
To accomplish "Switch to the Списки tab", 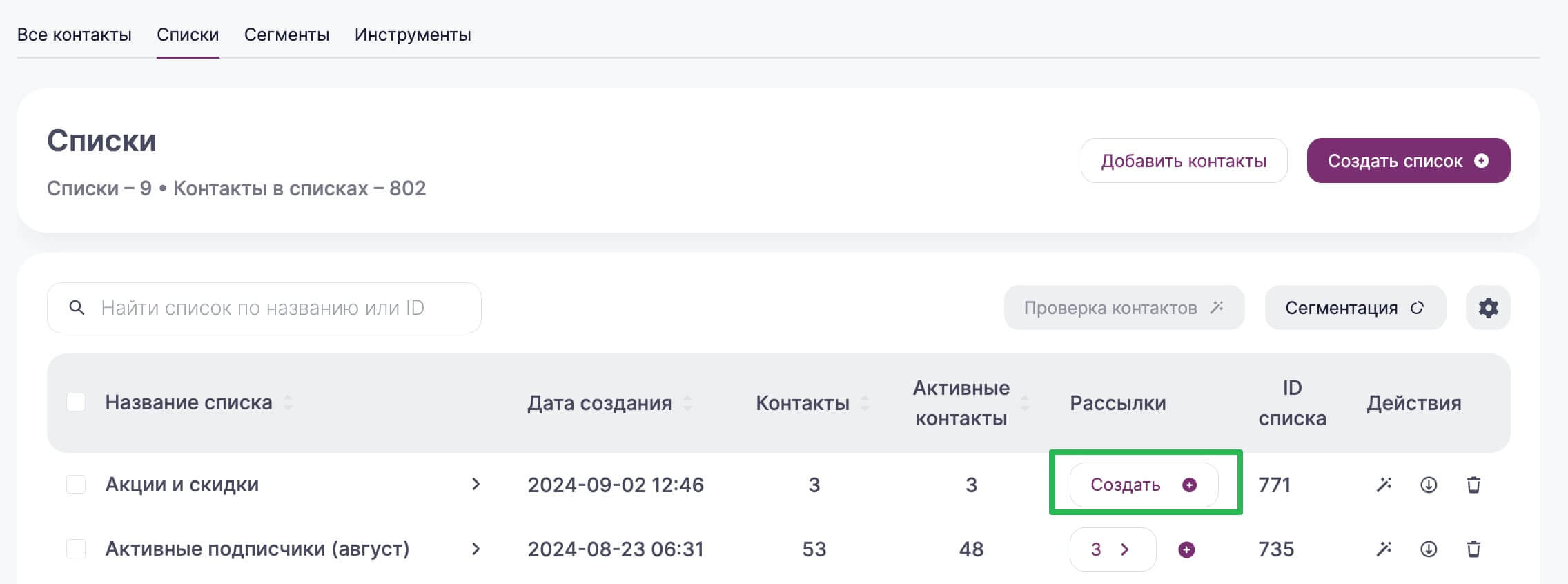I will [x=188, y=35].
